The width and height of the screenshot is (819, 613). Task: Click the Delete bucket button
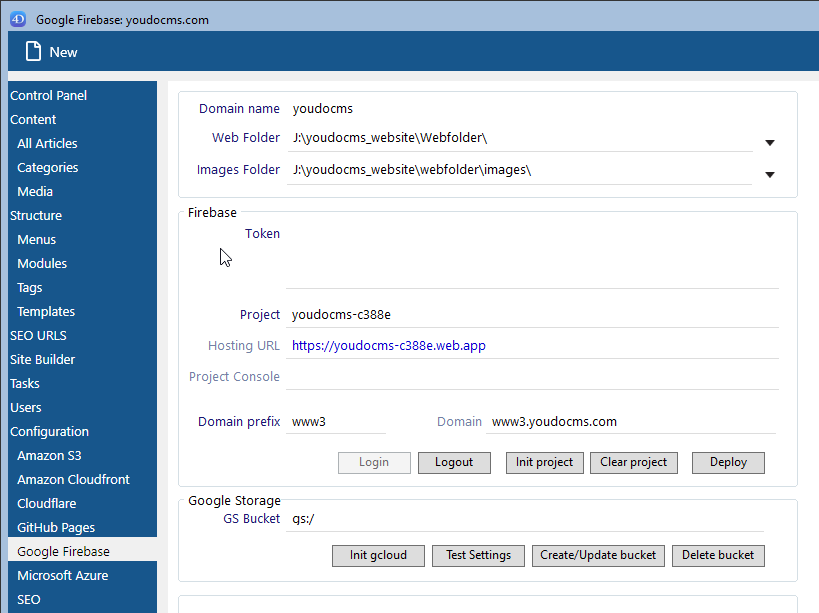[718, 555]
